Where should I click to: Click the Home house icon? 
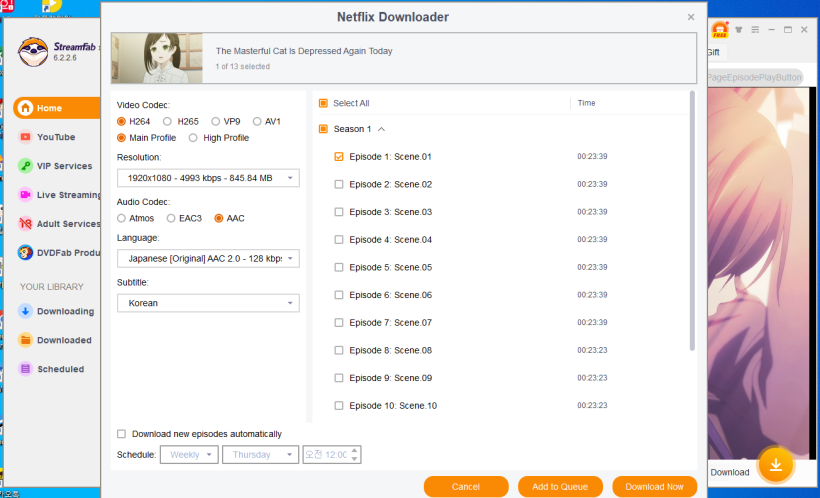pos(25,108)
